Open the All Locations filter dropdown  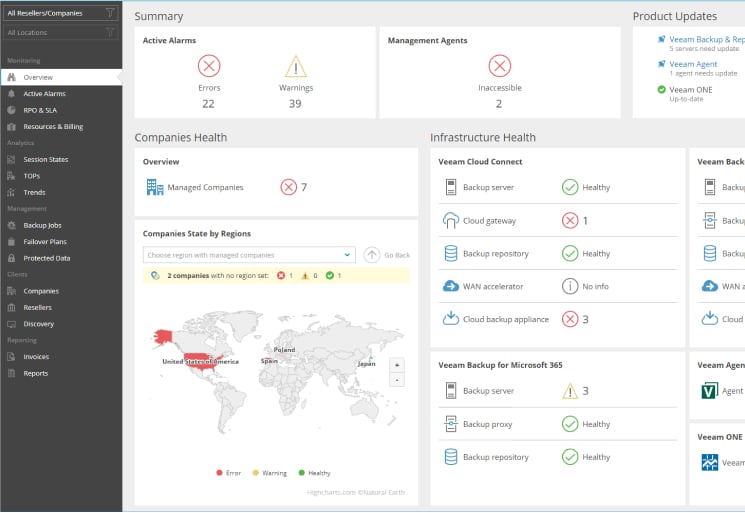pyautogui.click(x=60, y=33)
